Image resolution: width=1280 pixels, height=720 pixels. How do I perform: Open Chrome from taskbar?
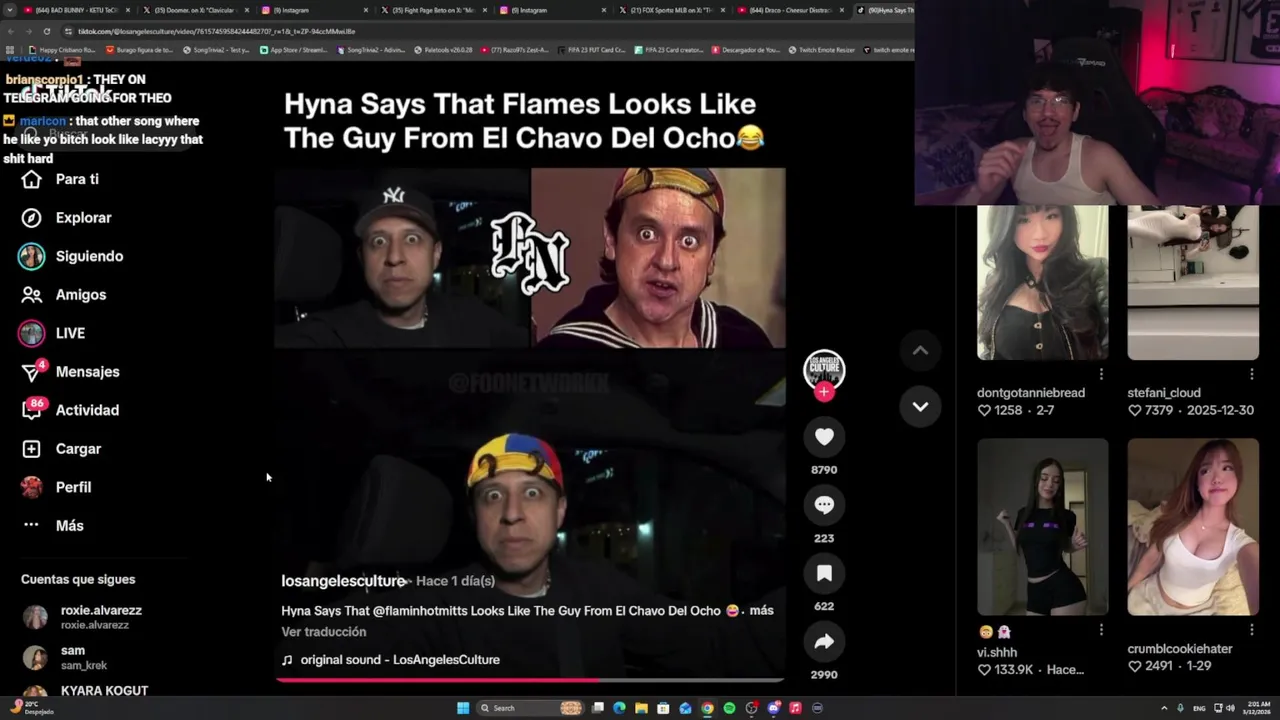[707, 708]
